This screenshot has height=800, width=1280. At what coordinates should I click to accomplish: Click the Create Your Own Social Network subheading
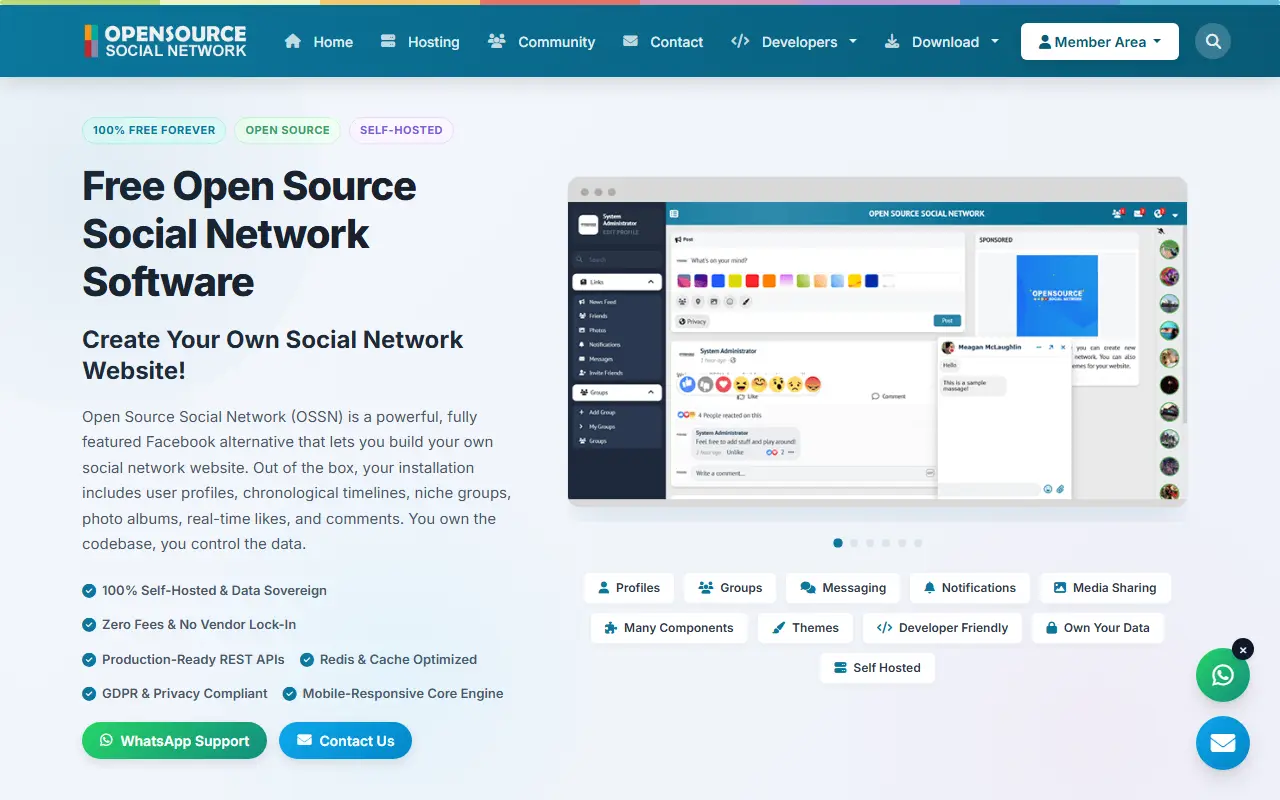point(273,355)
